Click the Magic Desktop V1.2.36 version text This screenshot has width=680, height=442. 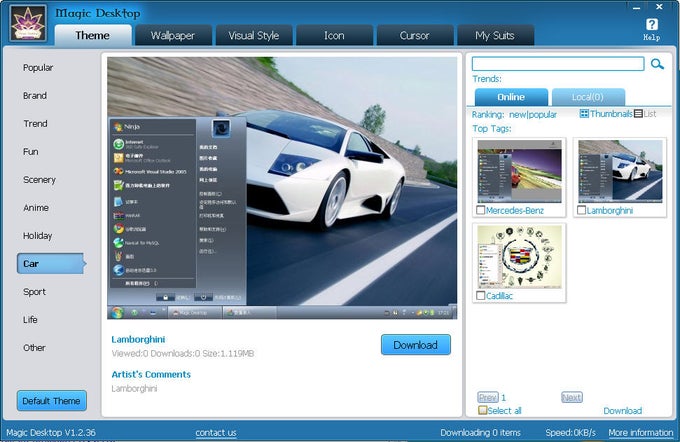click(51, 432)
